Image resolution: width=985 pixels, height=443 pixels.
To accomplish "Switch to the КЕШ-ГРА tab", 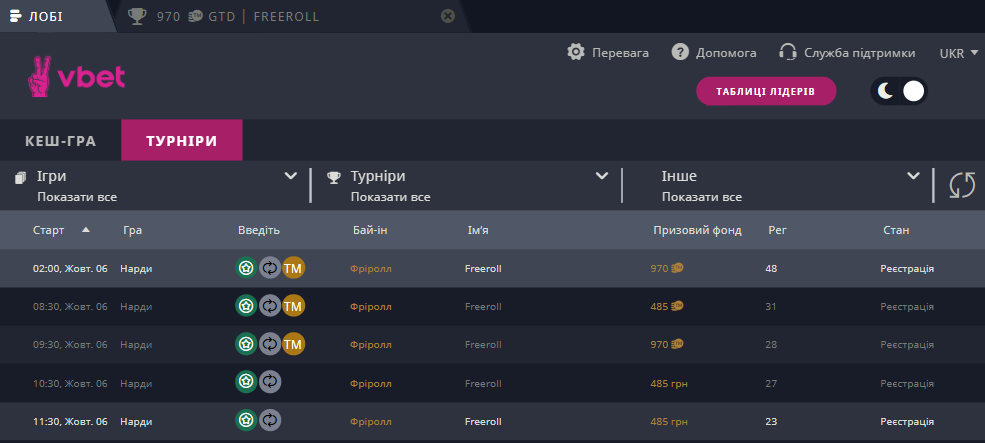I will (x=60, y=141).
